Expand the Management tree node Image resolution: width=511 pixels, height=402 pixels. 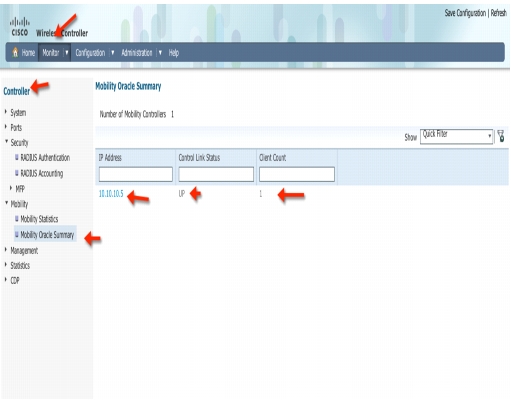tap(6, 249)
